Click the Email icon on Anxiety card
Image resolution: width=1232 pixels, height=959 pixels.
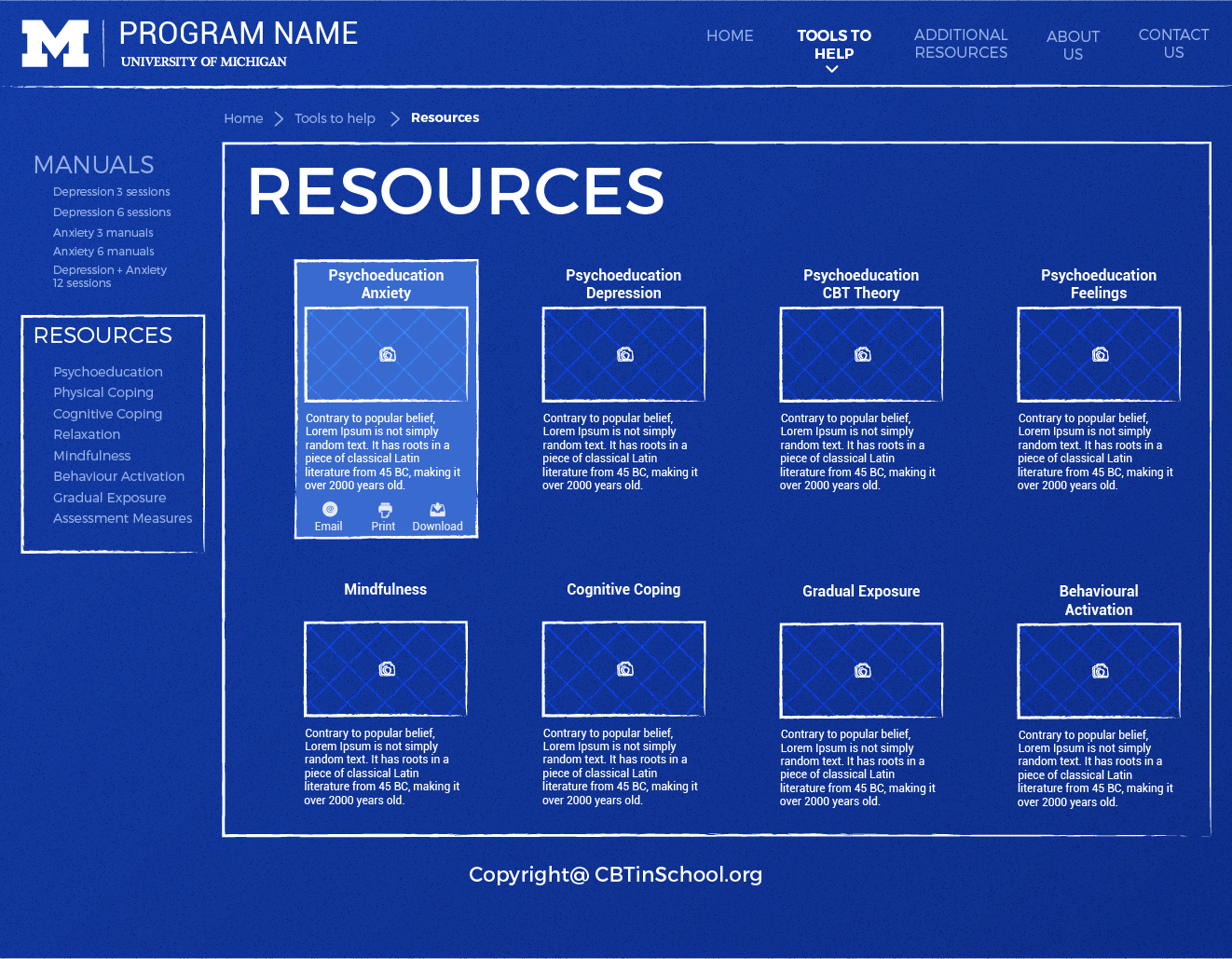[330, 510]
